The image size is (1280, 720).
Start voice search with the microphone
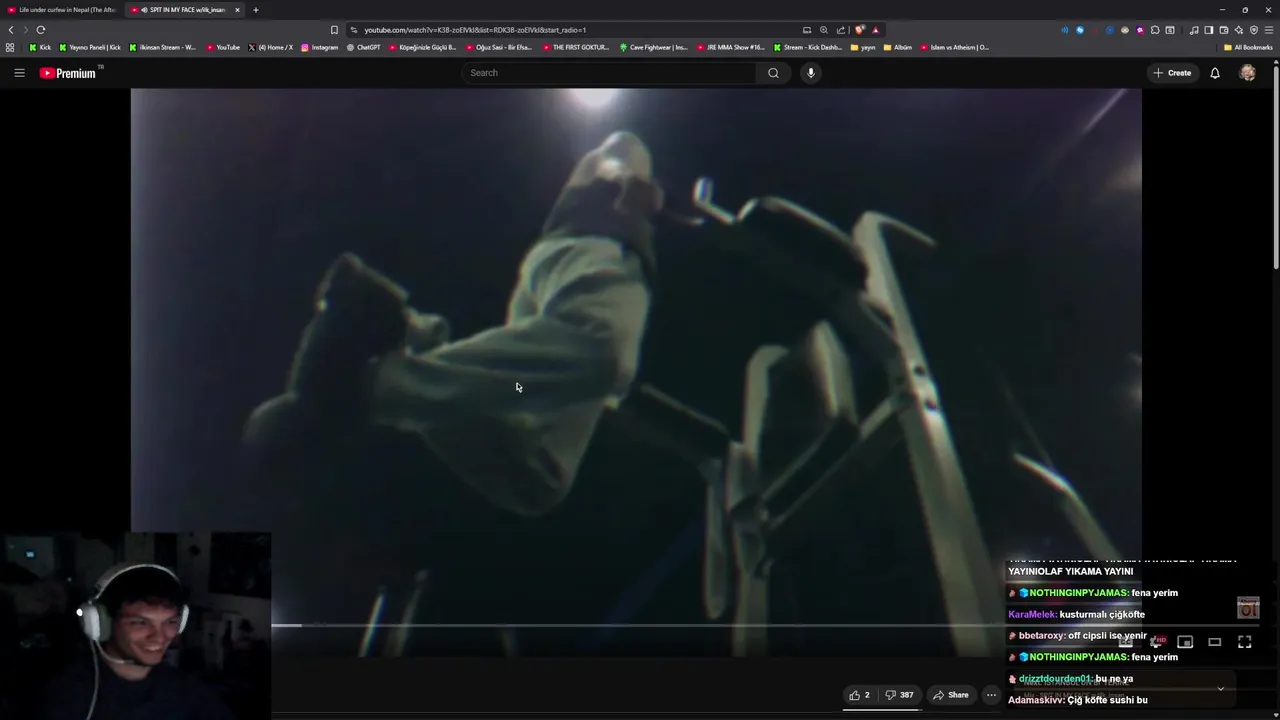[811, 72]
